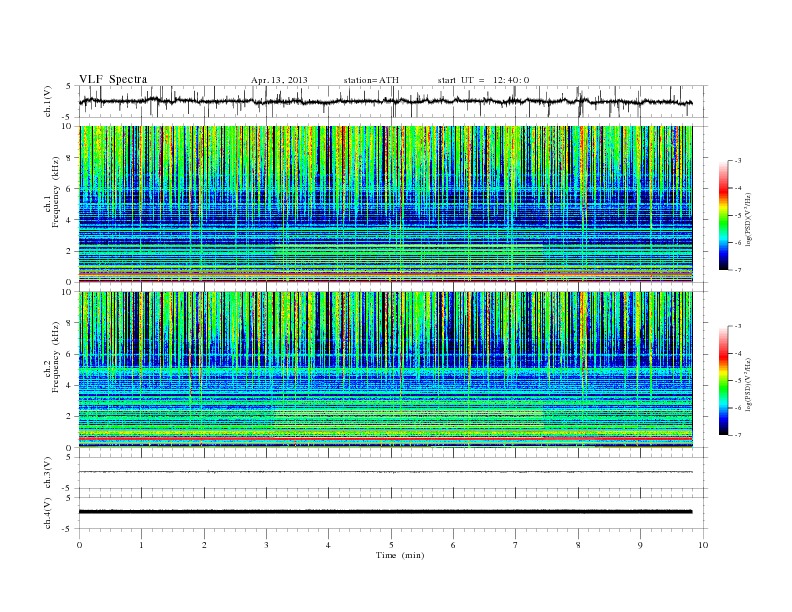Click the ch.1 spectrogram color scale bar
This screenshot has width=792, height=612.
point(724,215)
